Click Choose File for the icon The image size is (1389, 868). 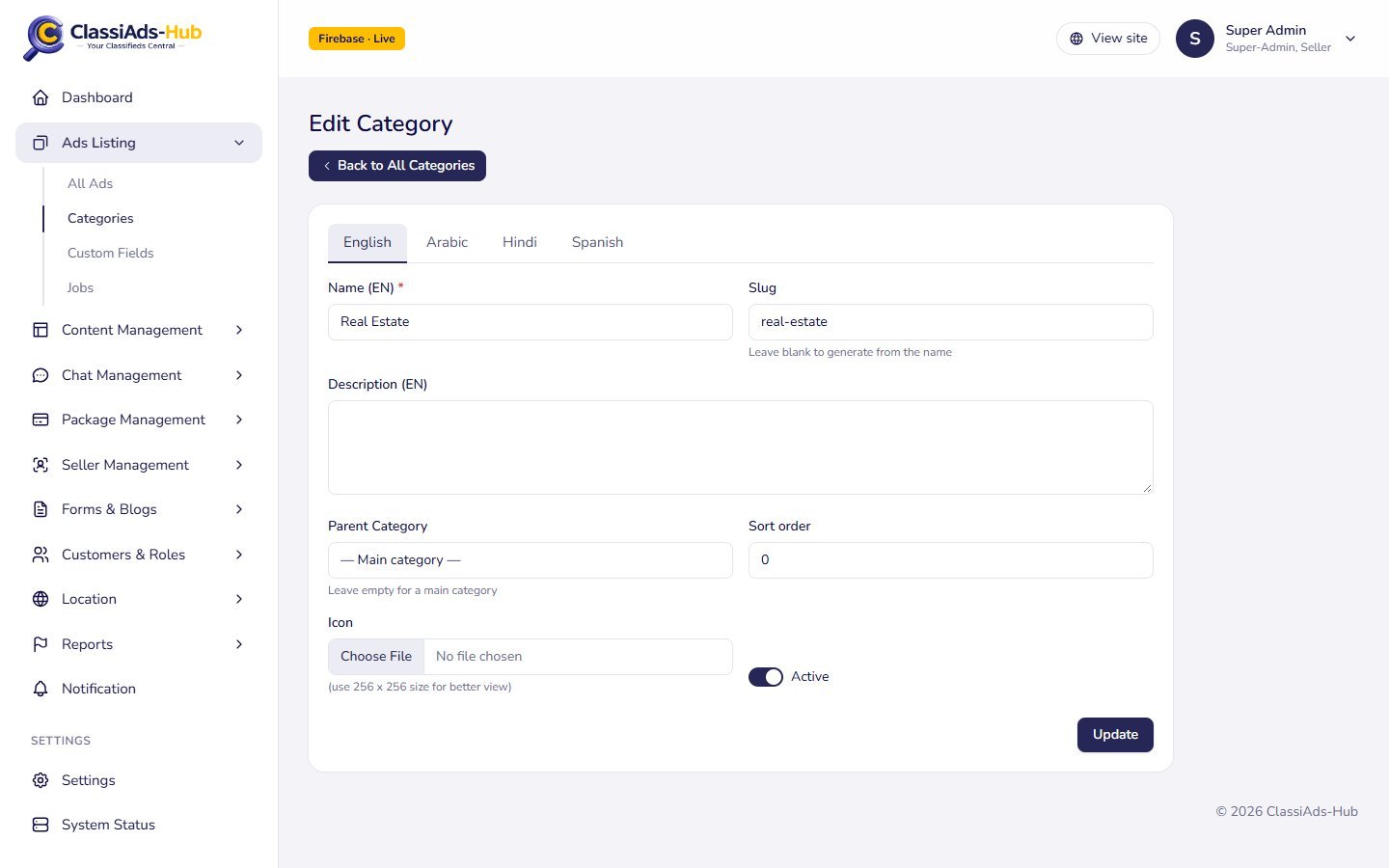(x=376, y=657)
